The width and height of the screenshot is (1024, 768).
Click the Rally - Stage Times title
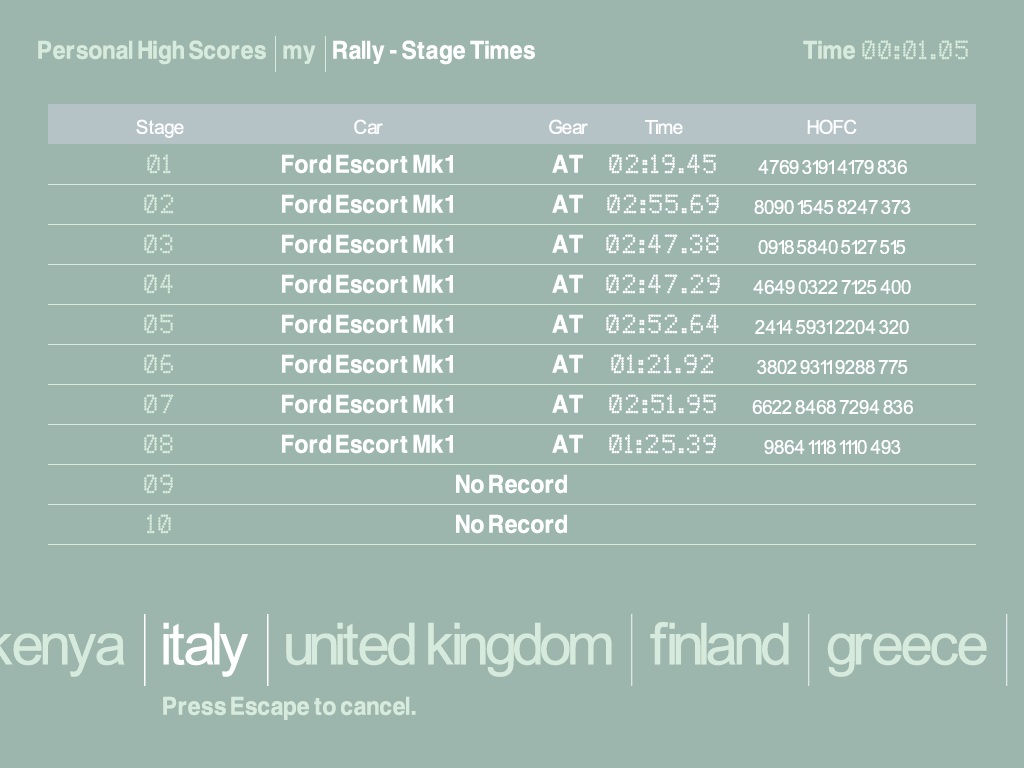pos(433,51)
